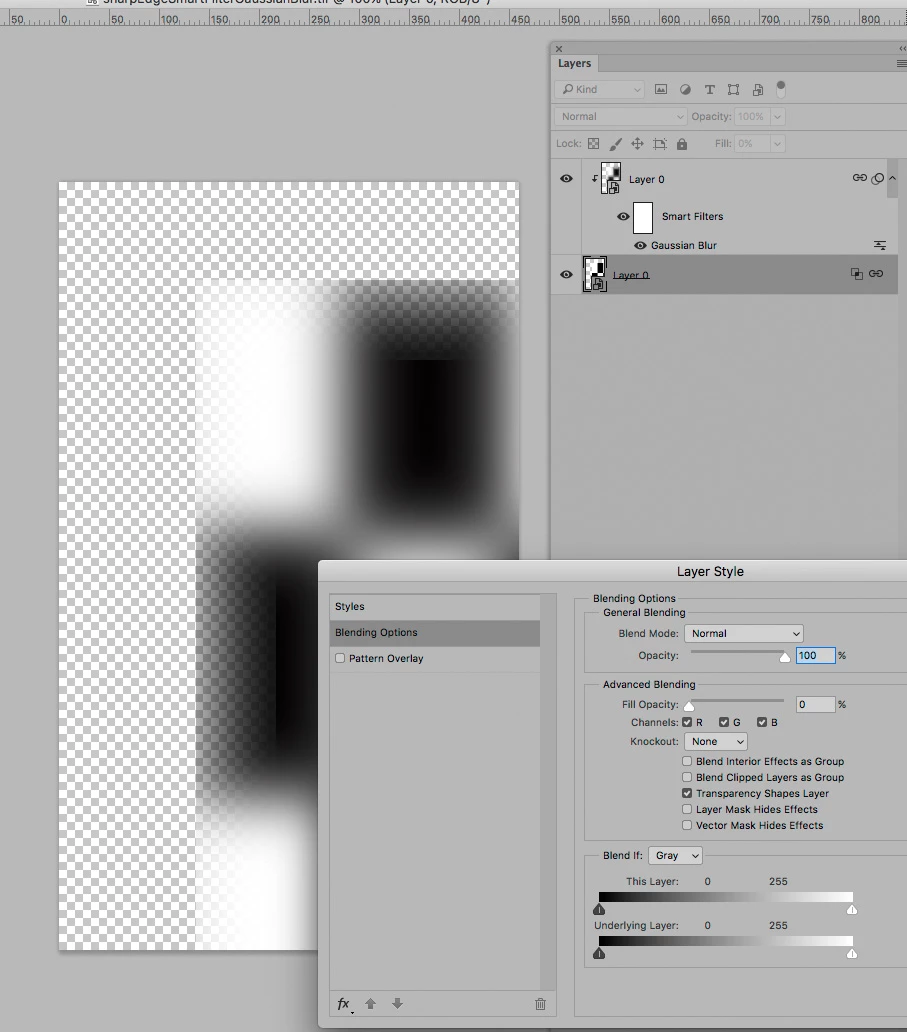This screenshot has width=907, height=1032.
Task: Click the lock position icon
Action: [637, 143]
